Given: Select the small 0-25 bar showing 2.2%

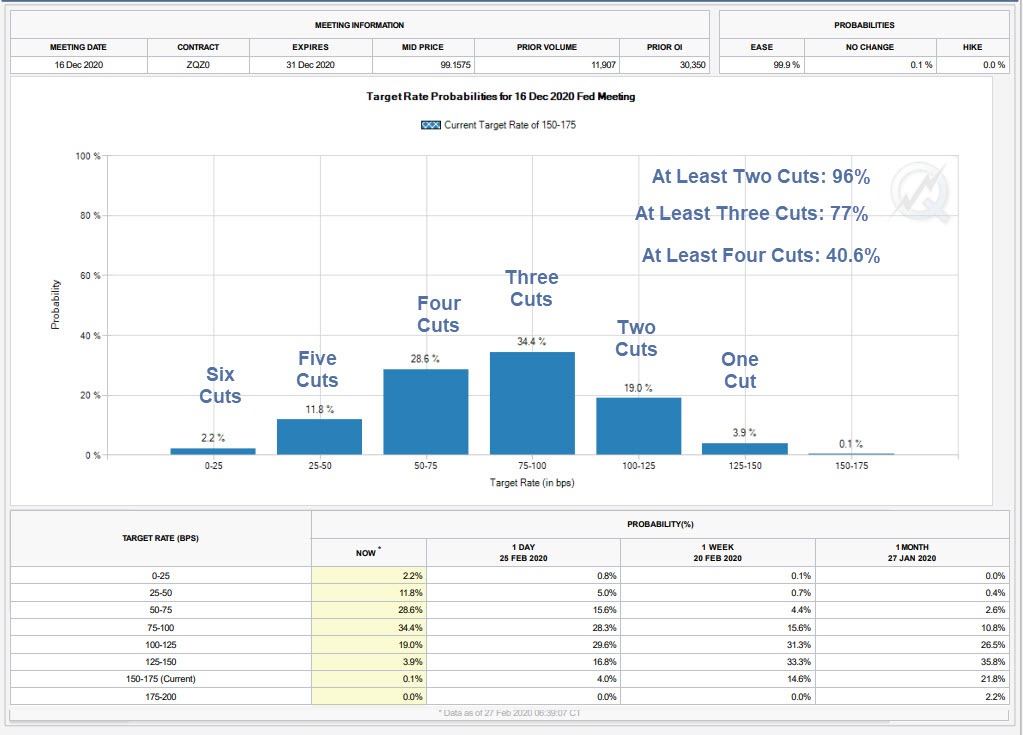Looking at the screenshot, I should (213, 451).
